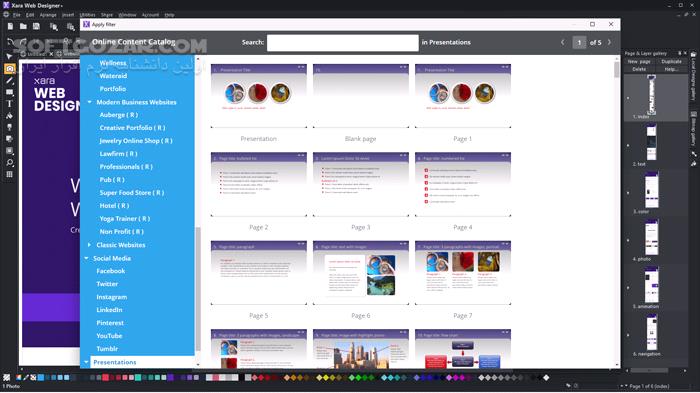Select the Selector arrow tool
Screen dimensions: 700x393
tap(9, 57)
